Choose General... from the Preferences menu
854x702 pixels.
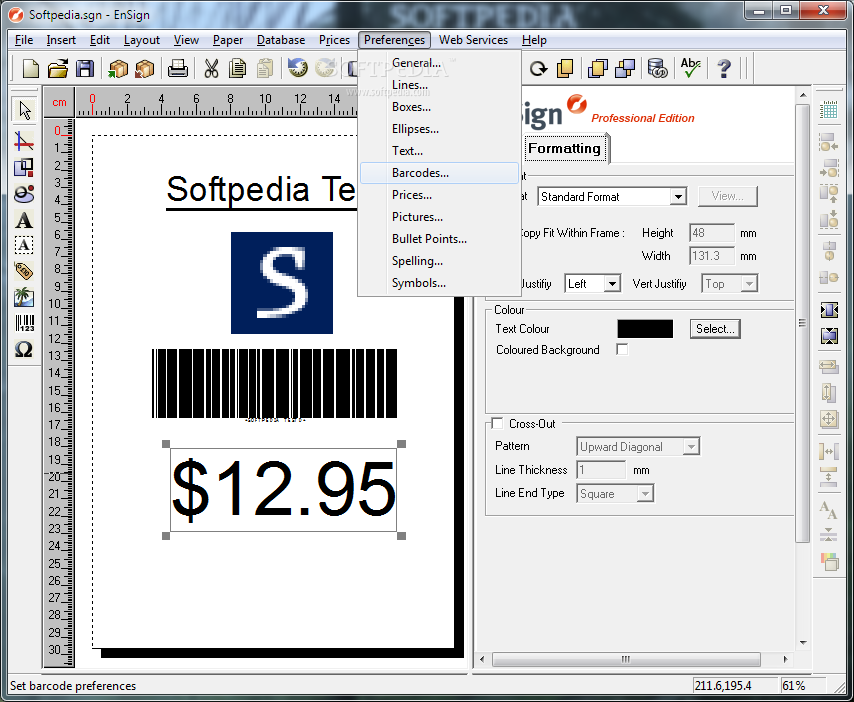click(x=439, y=63)
